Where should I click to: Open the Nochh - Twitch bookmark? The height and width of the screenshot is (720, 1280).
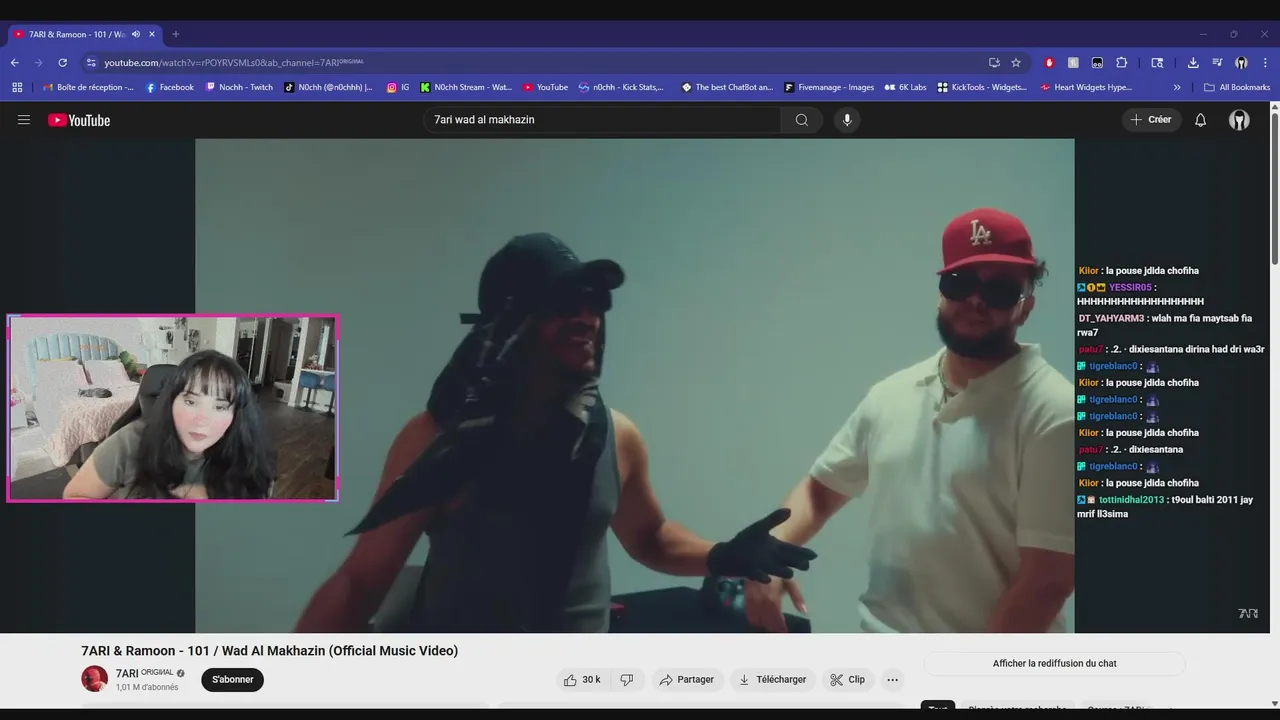pos(239,87)
